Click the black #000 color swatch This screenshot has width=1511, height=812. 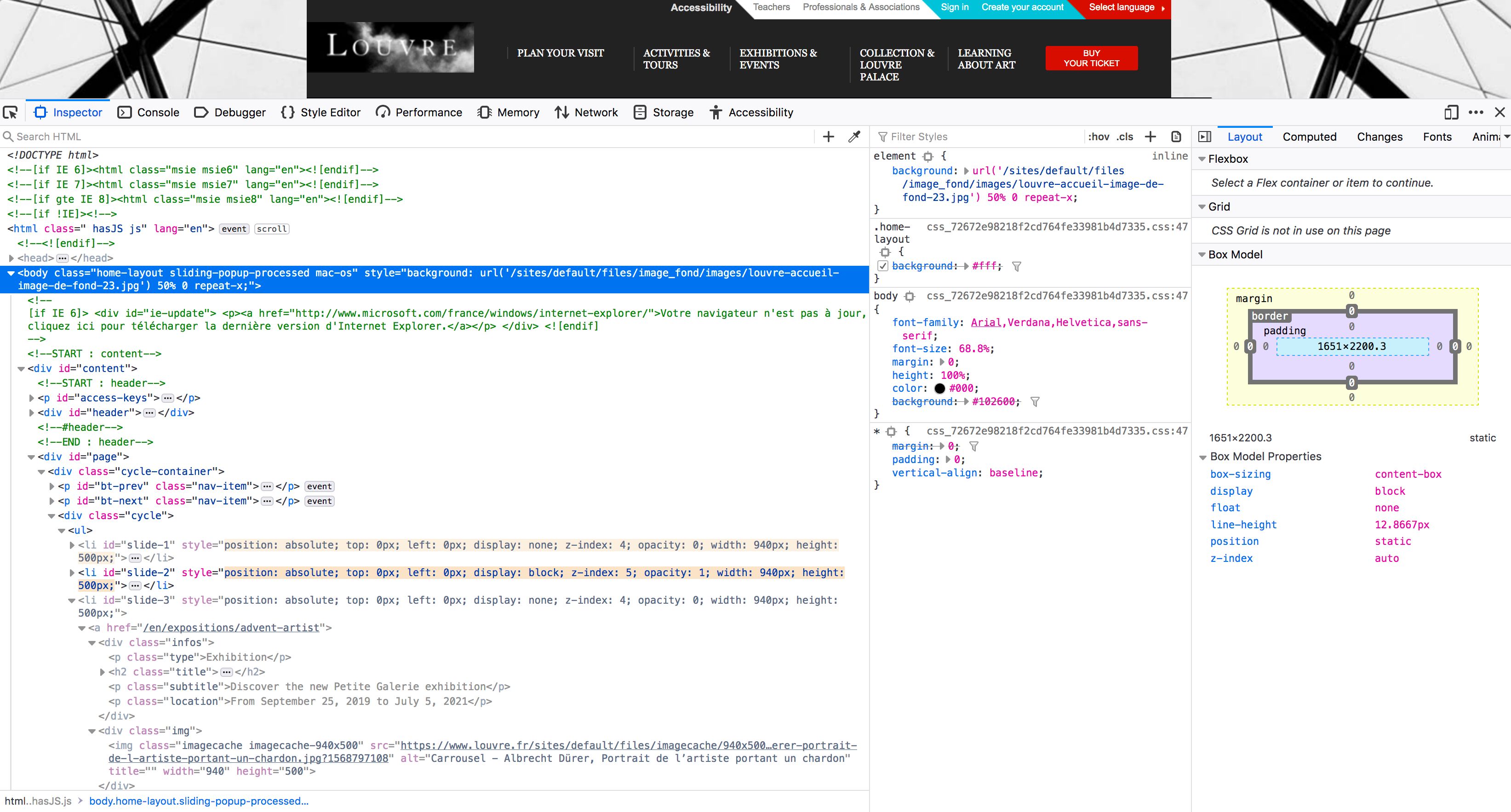(940, 389)
